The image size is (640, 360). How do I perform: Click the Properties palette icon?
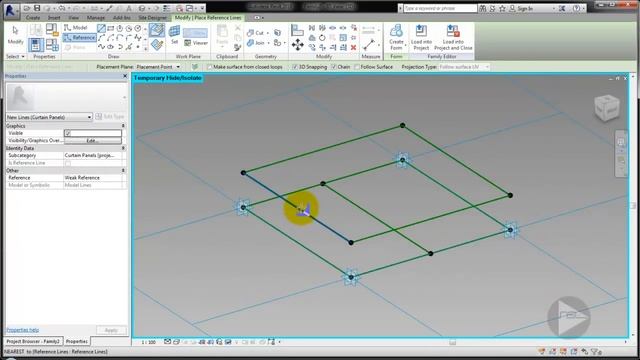(x=36, y=44)
